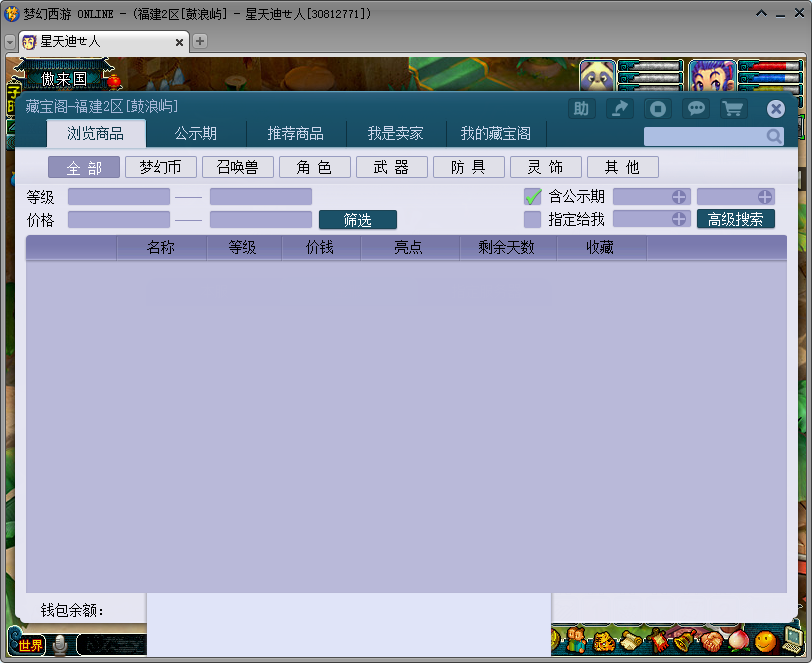Open the handshake friends icon
The height and width of the screenshot is (663, 812).
click(710, 642)
